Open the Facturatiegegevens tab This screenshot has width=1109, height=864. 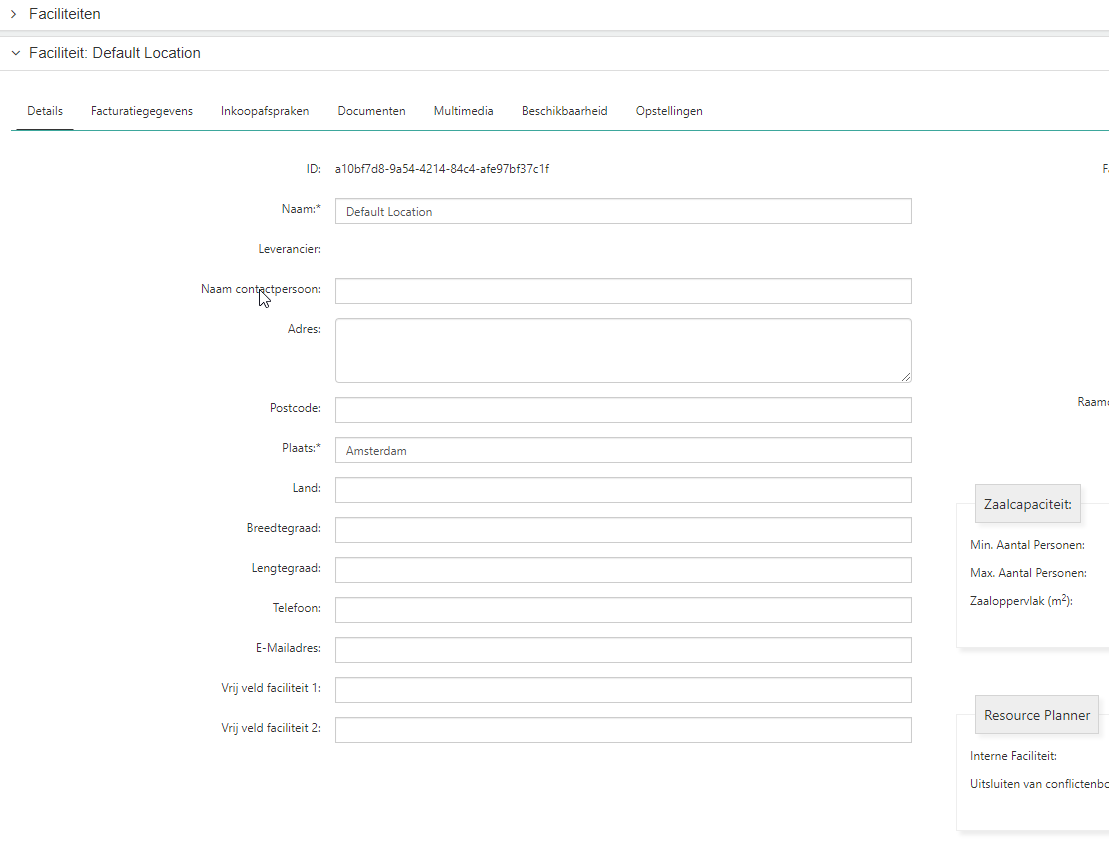[x=142, y=111]
